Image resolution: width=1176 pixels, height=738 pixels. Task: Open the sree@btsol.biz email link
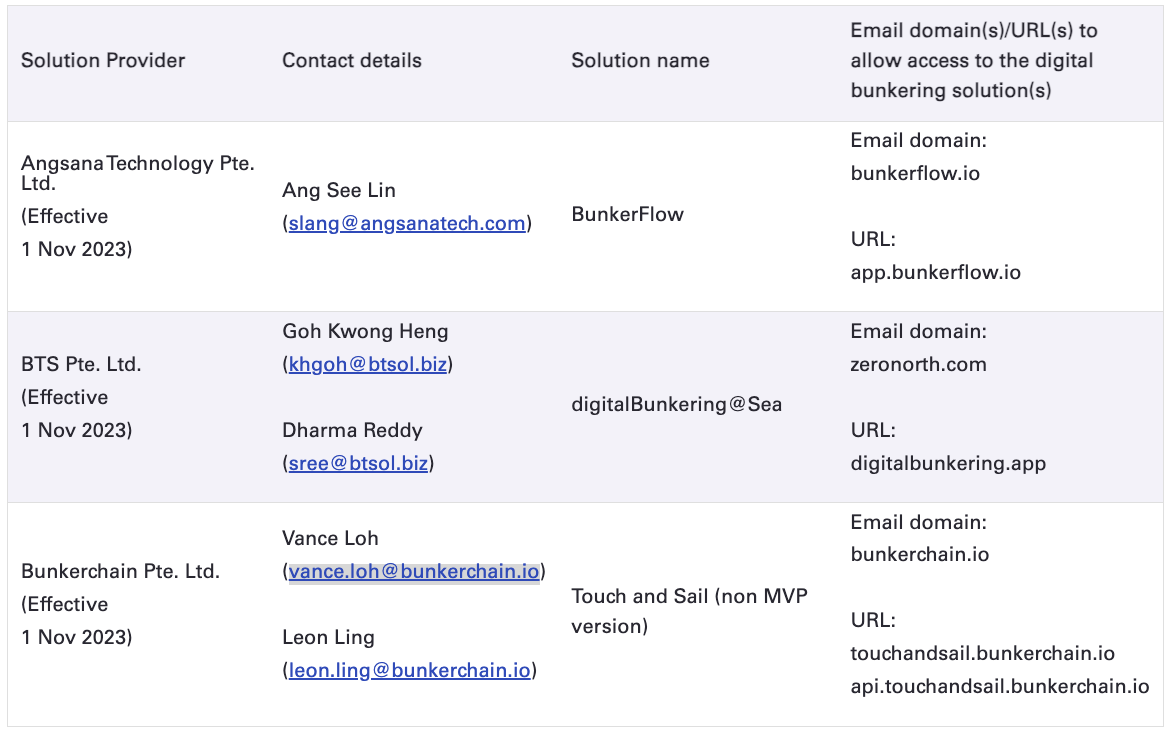coord(358,463)
